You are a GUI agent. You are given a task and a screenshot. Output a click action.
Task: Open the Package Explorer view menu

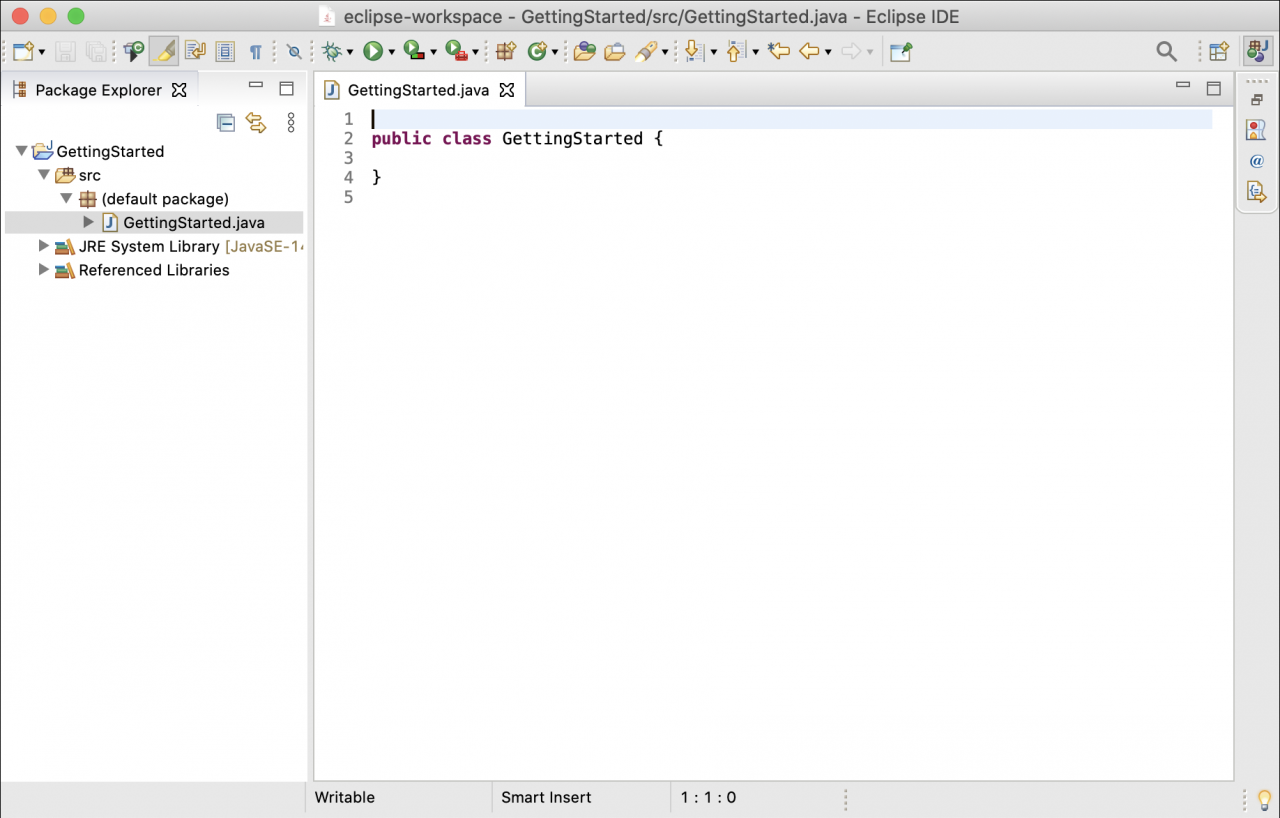pyautogui.click(x=290, y=122)
